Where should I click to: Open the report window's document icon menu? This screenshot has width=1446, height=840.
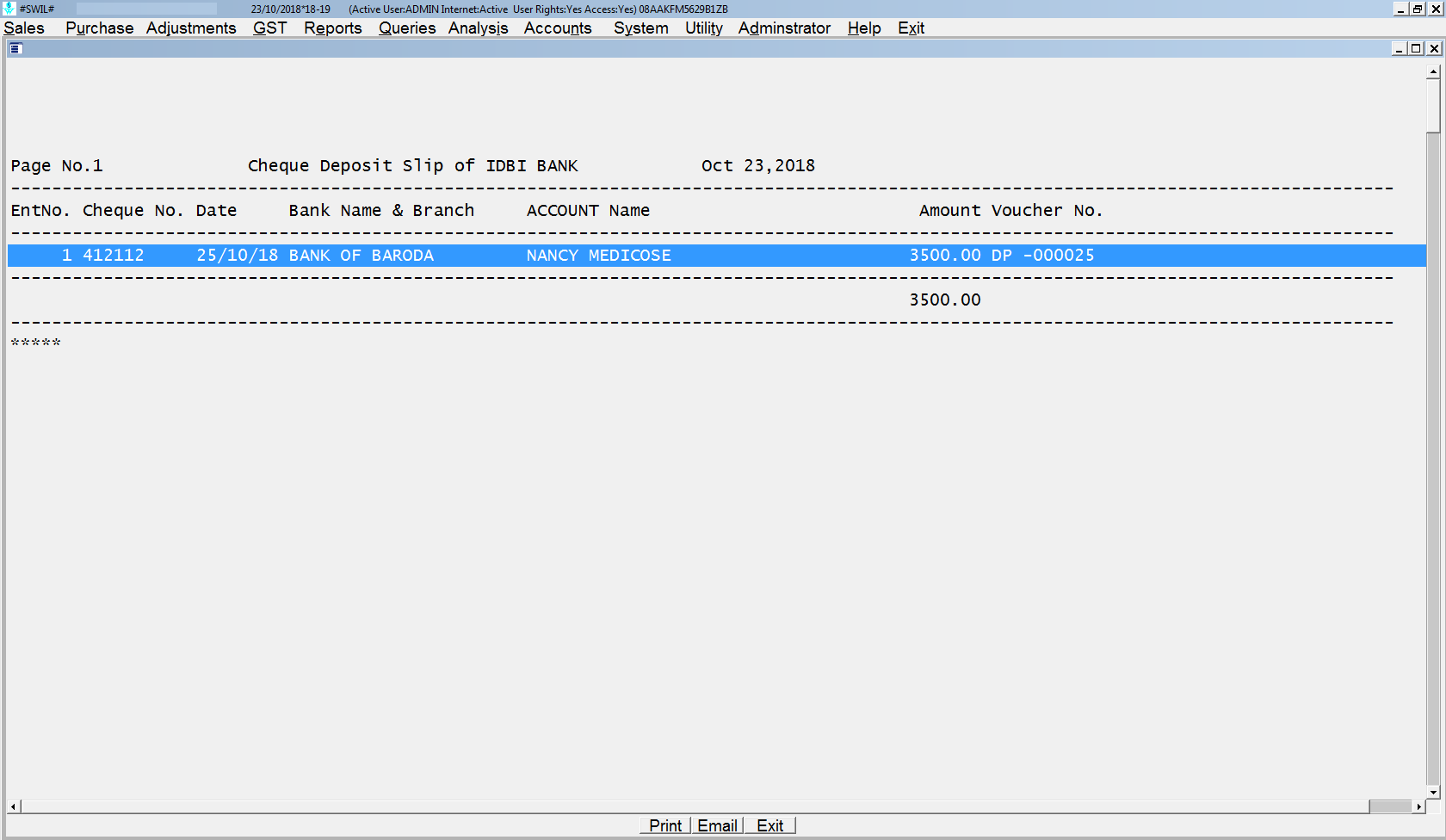pos(15,48)
